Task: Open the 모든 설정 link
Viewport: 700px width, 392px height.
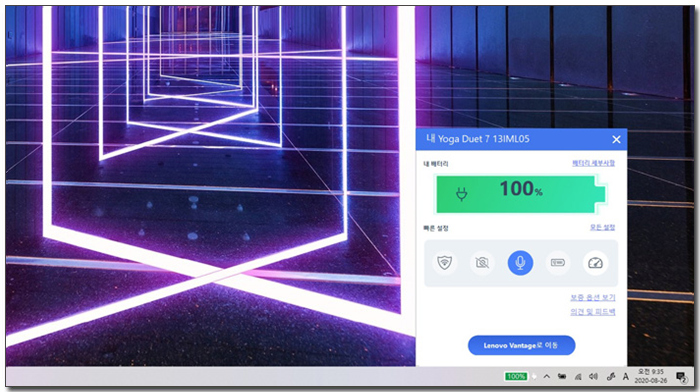Action: [602, 227]
